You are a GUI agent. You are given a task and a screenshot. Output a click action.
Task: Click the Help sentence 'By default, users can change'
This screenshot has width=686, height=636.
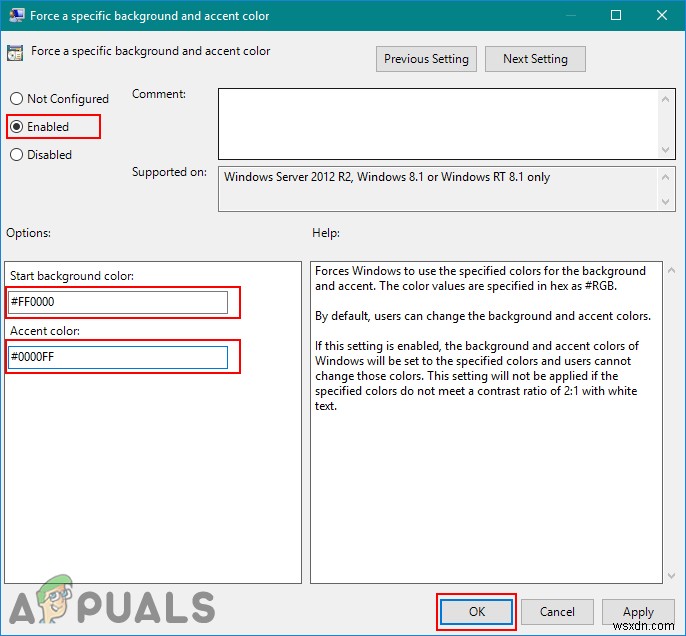coord(483,316)
